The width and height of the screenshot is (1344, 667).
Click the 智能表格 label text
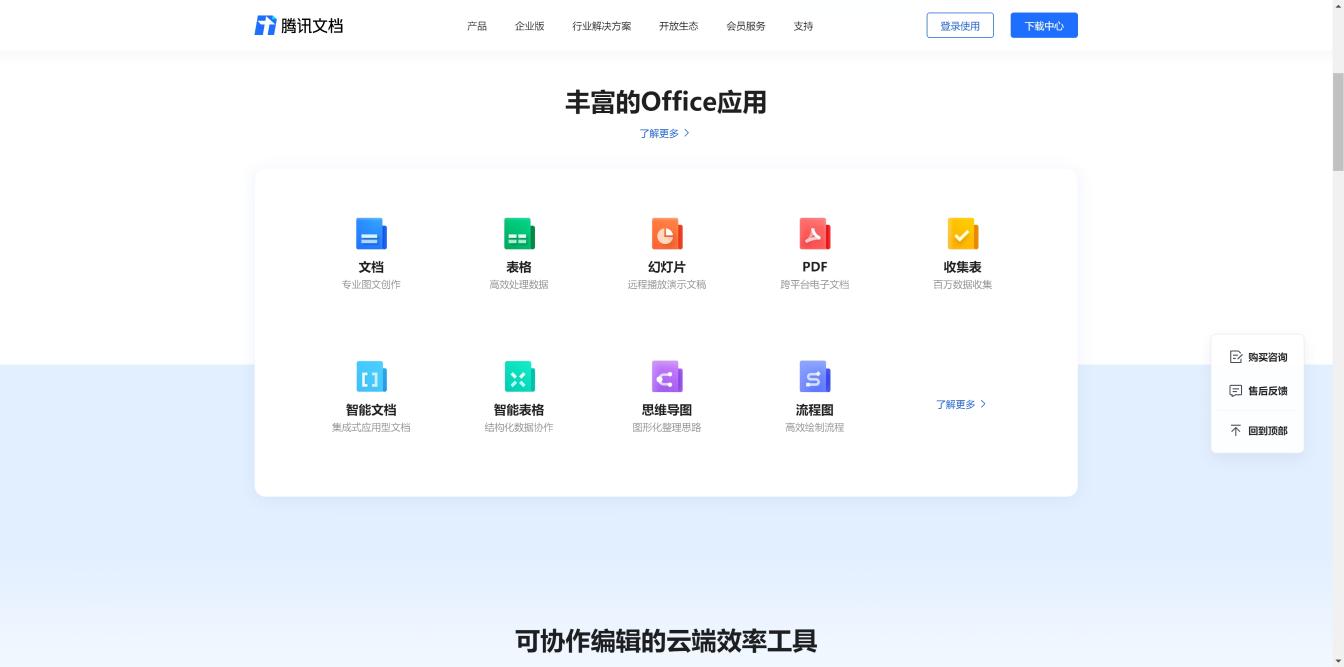pyautogui.click(x=519, y=410)
